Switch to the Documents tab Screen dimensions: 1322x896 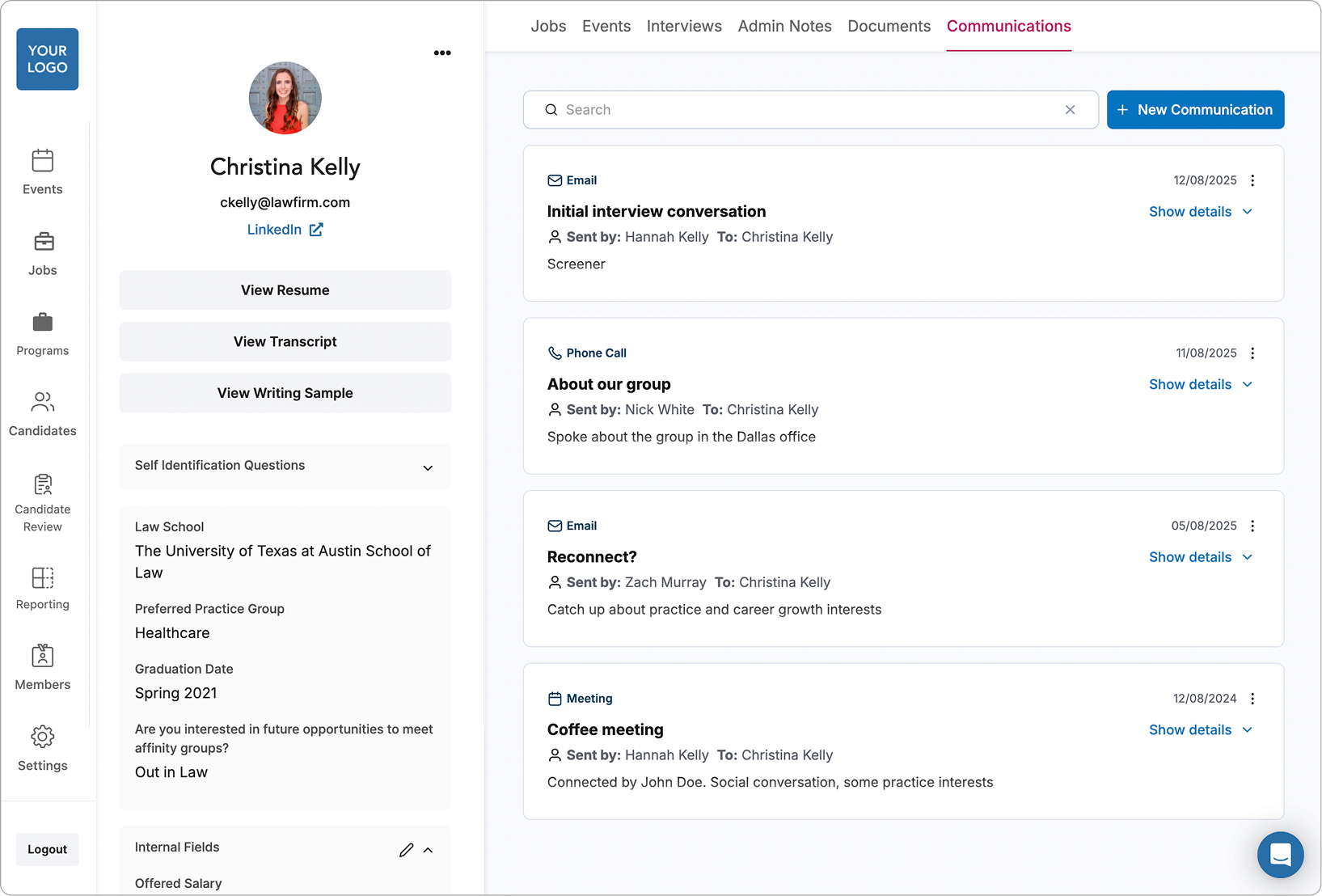[x=889, y=26]
